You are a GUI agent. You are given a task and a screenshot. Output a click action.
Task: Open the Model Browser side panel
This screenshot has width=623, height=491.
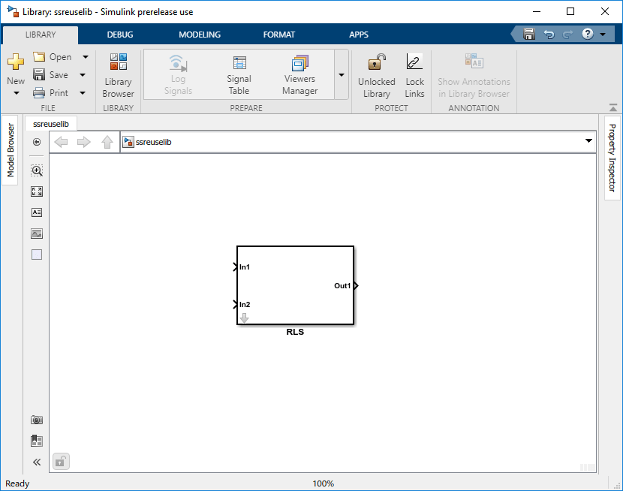[10, 150]
